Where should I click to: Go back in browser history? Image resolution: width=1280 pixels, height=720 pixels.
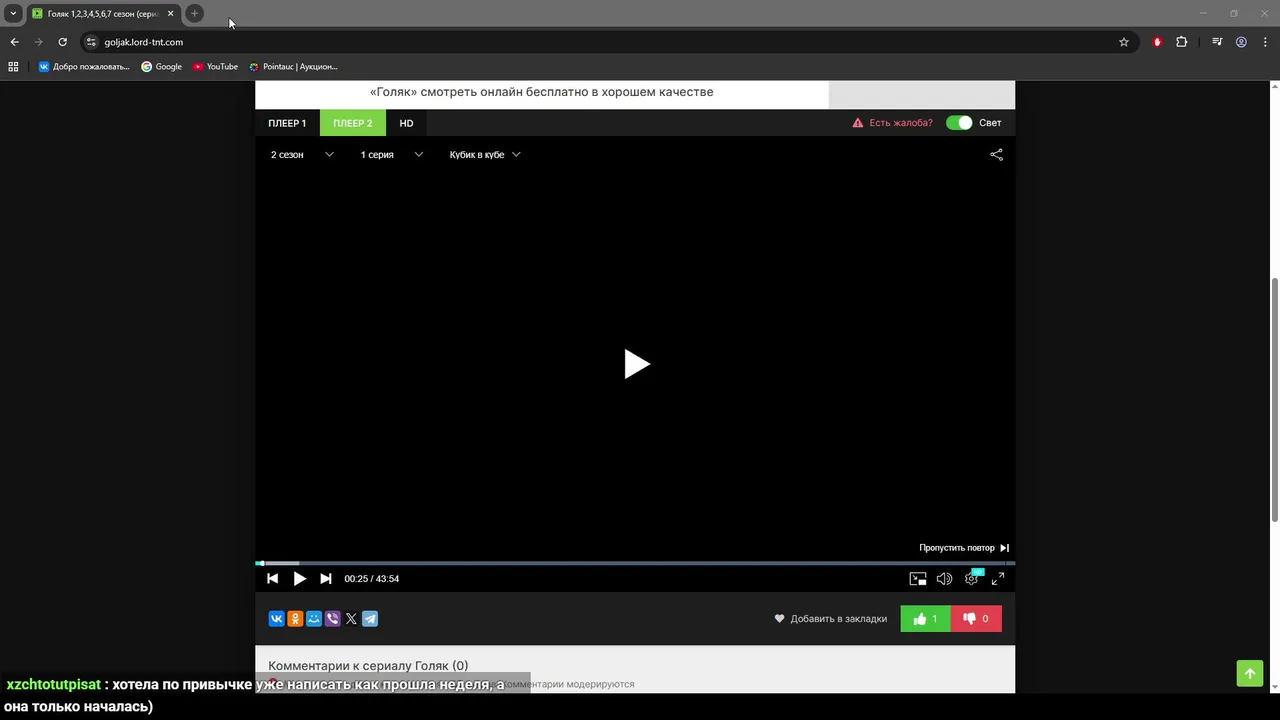[14, 42]
